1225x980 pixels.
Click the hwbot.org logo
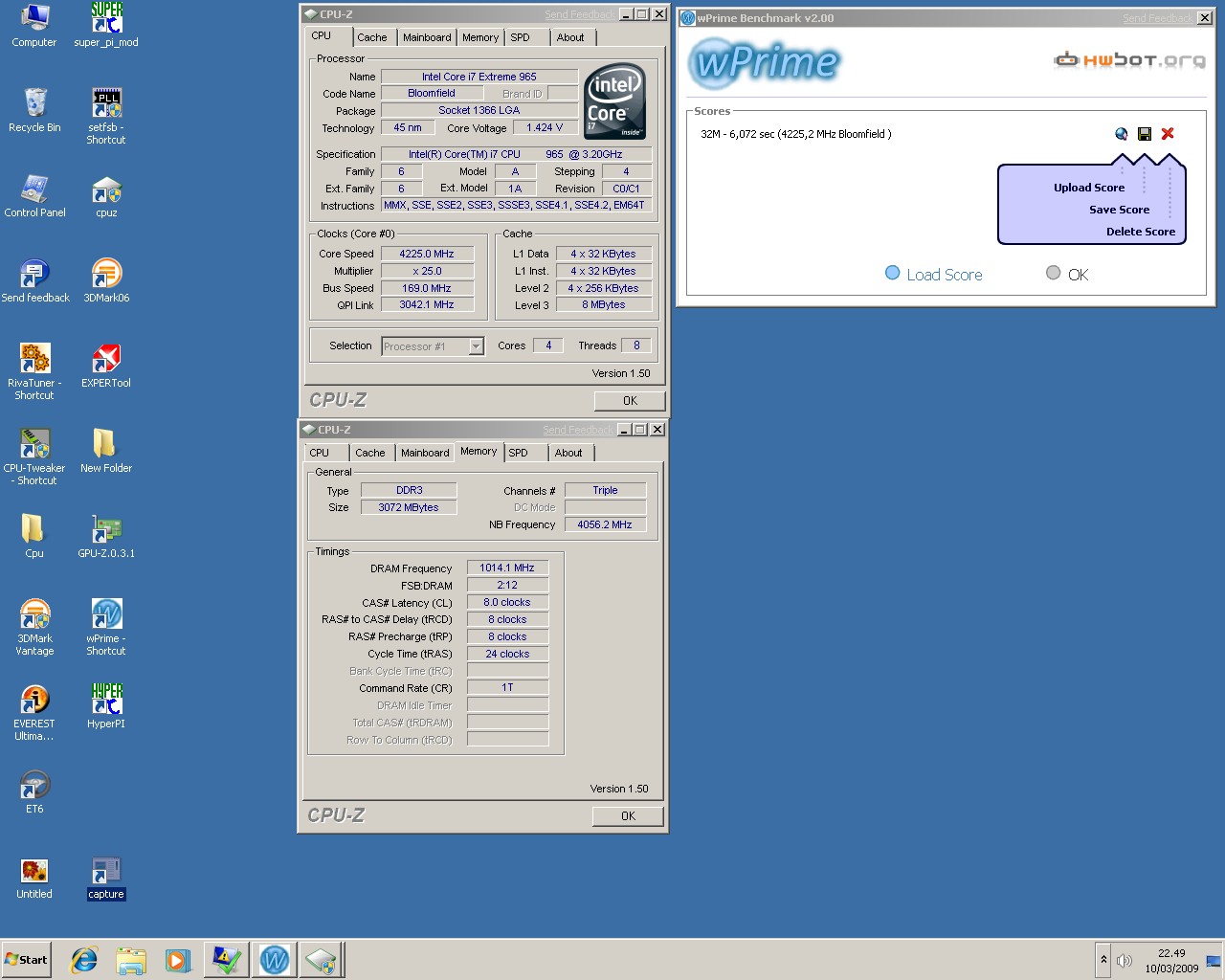pyautogui.click(x=1129, y=60)
